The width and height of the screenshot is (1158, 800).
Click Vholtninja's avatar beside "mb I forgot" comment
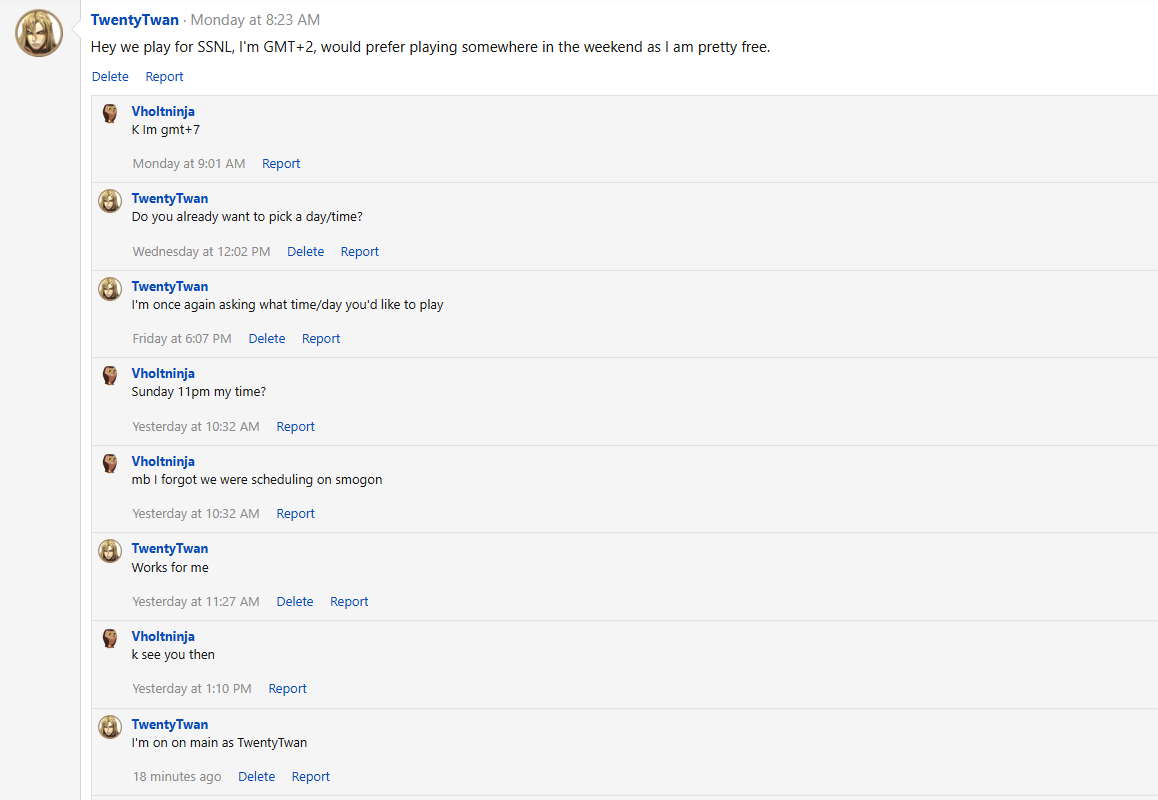click(x=110, y=463)
